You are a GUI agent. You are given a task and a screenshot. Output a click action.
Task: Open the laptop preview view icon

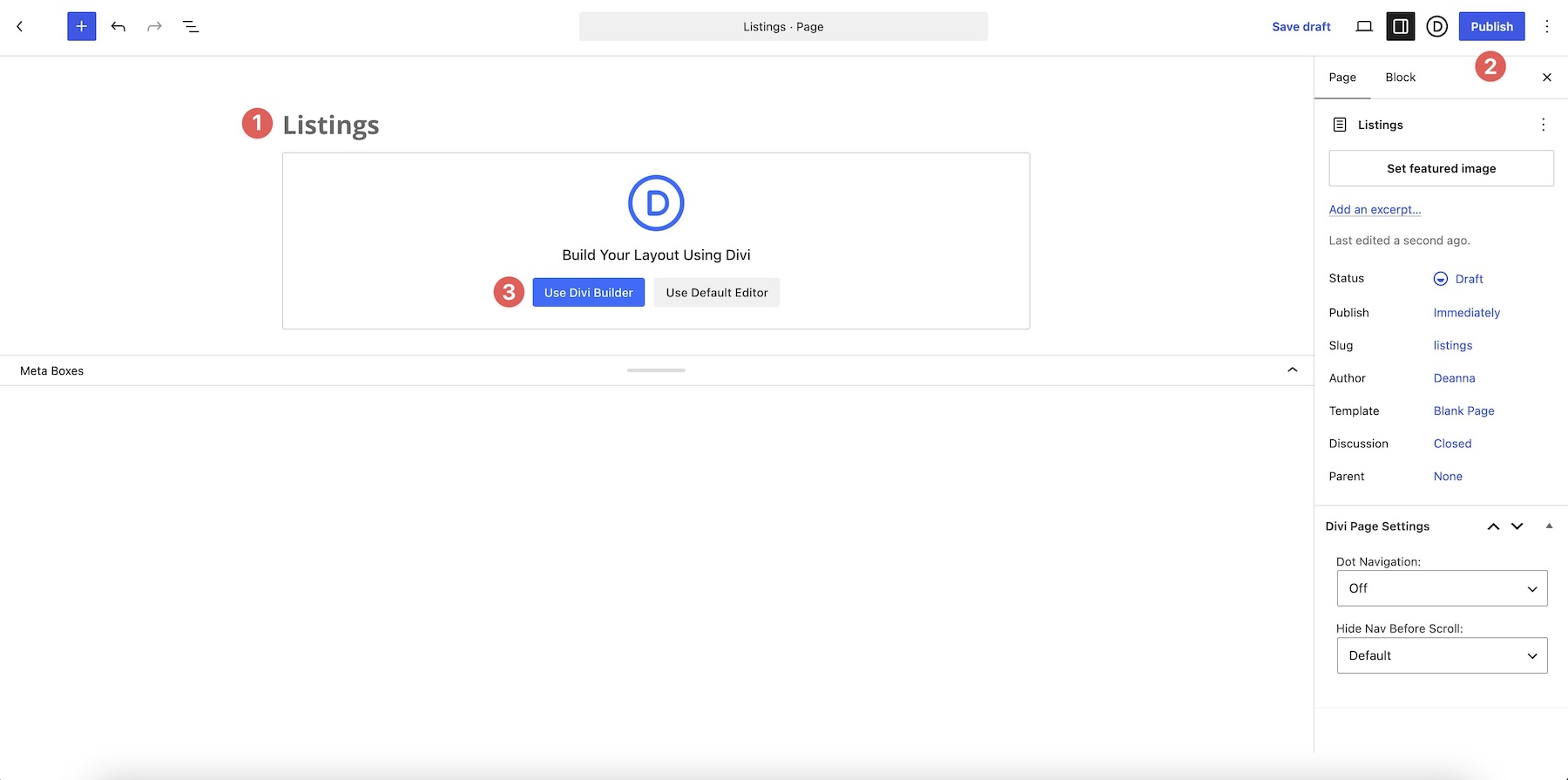click(x=1364, y=26)
